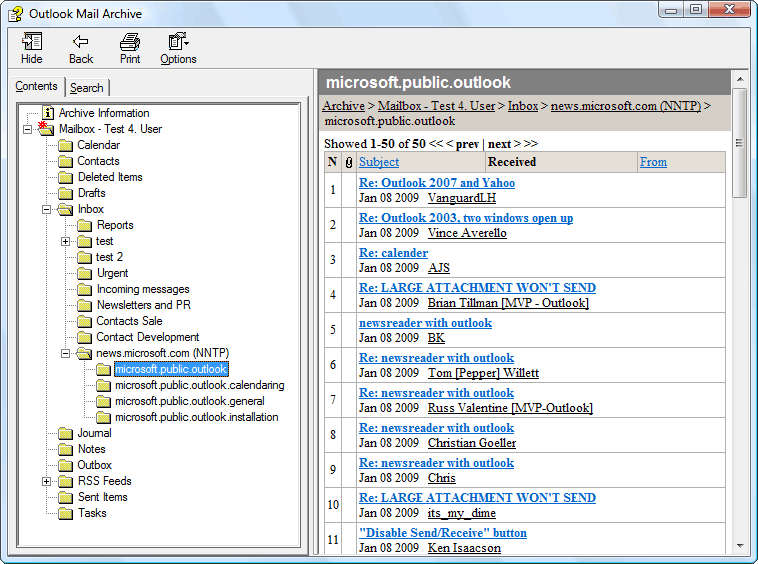Click the Mailbox - Test 4. User icon
The image size is (758, 564).
pos(46,129)
